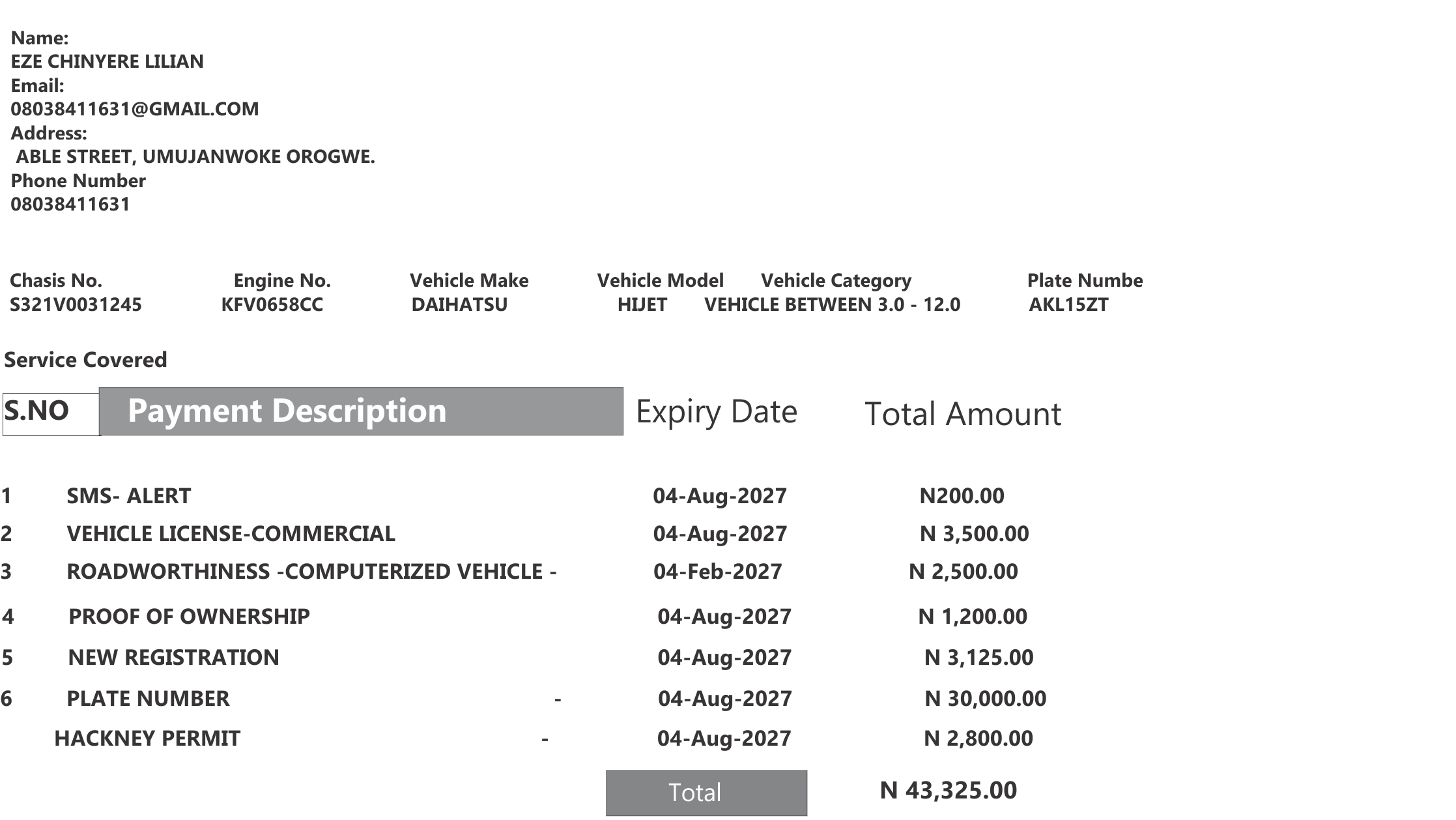This screenshot has width=1456, height=820.
Task: Select the HACKNEY PERMIT entry
Action: pos(147,739)
